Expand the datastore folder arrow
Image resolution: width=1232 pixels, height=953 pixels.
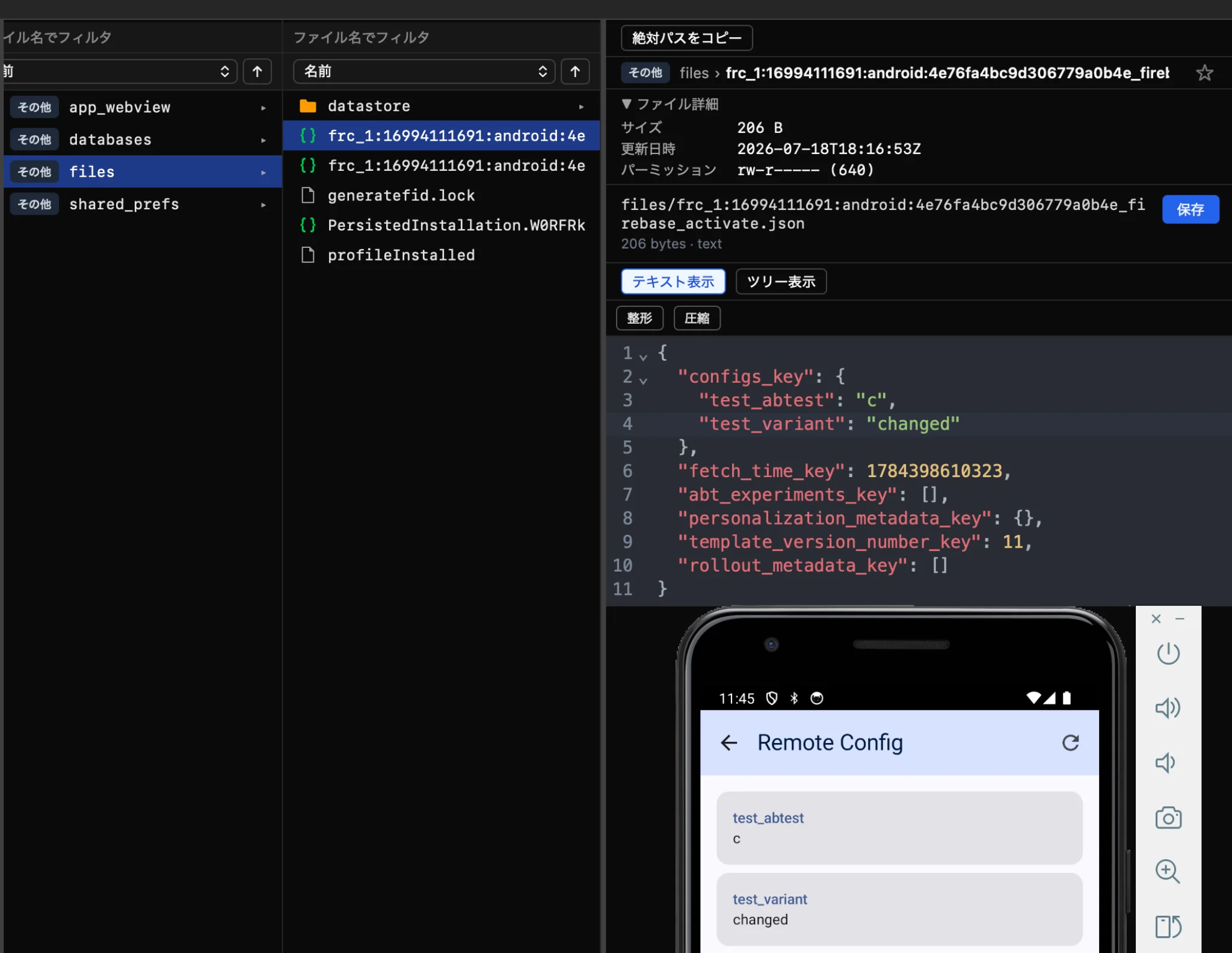[581, 106]
